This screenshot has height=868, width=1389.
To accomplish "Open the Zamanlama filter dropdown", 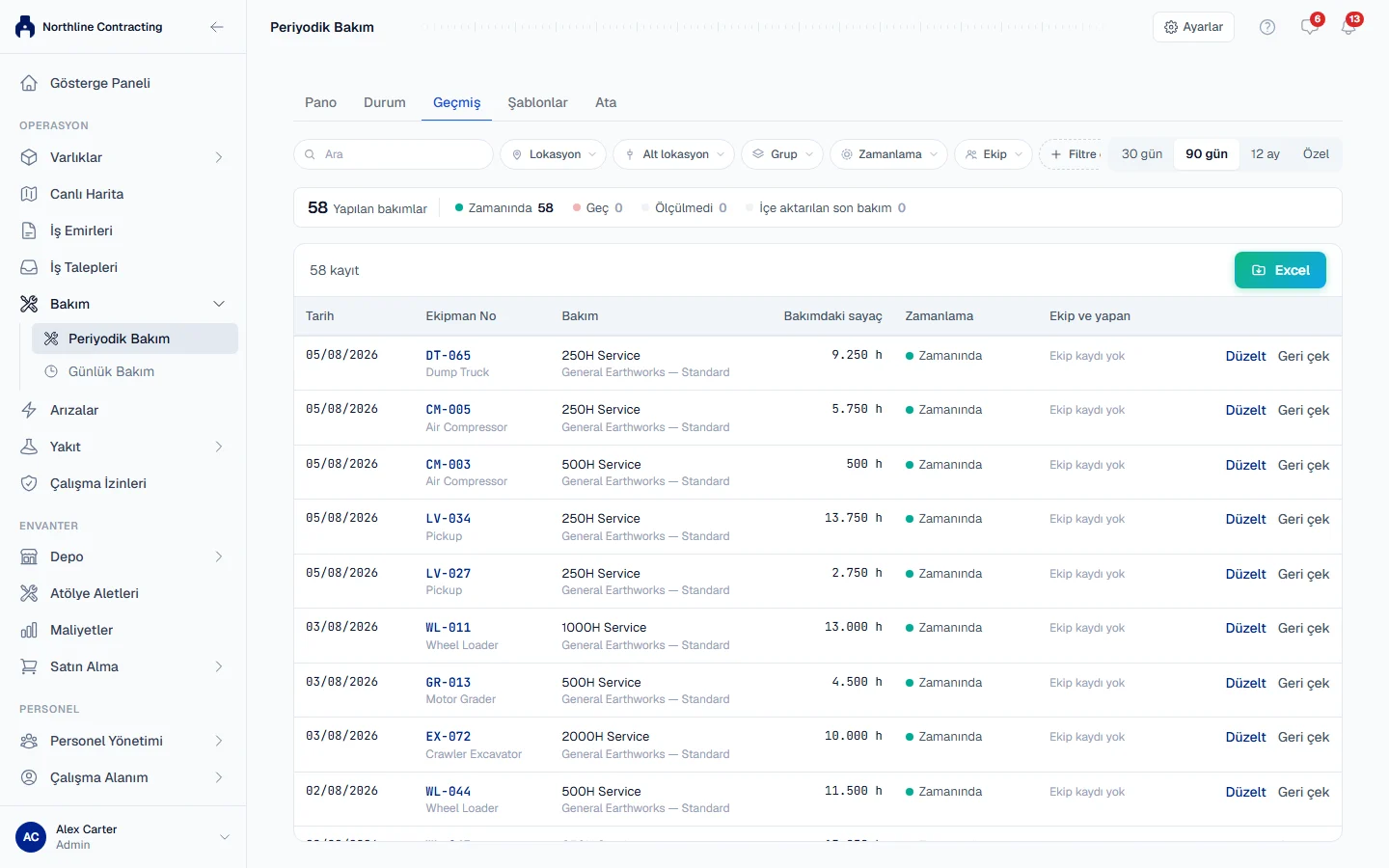I will (x=888, y=154).
